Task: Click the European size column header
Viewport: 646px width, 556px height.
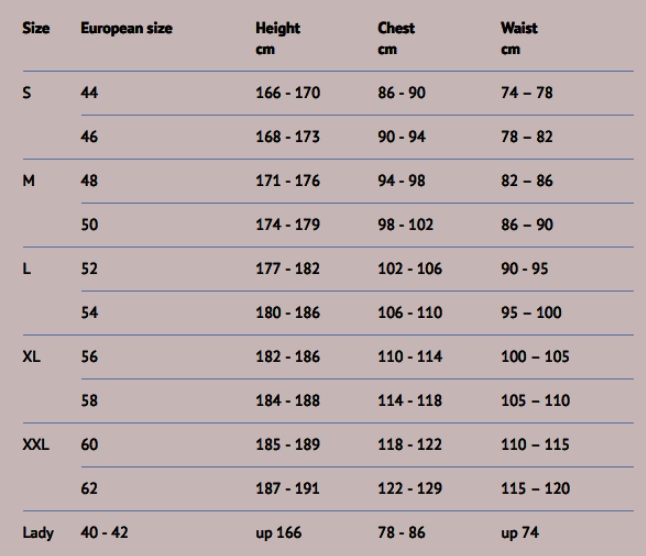Action: pos(126,28)
